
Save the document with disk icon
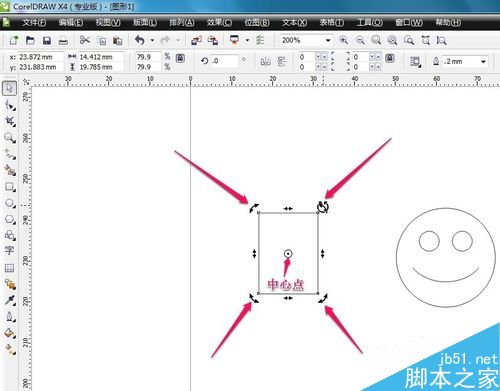pos(47,40)
